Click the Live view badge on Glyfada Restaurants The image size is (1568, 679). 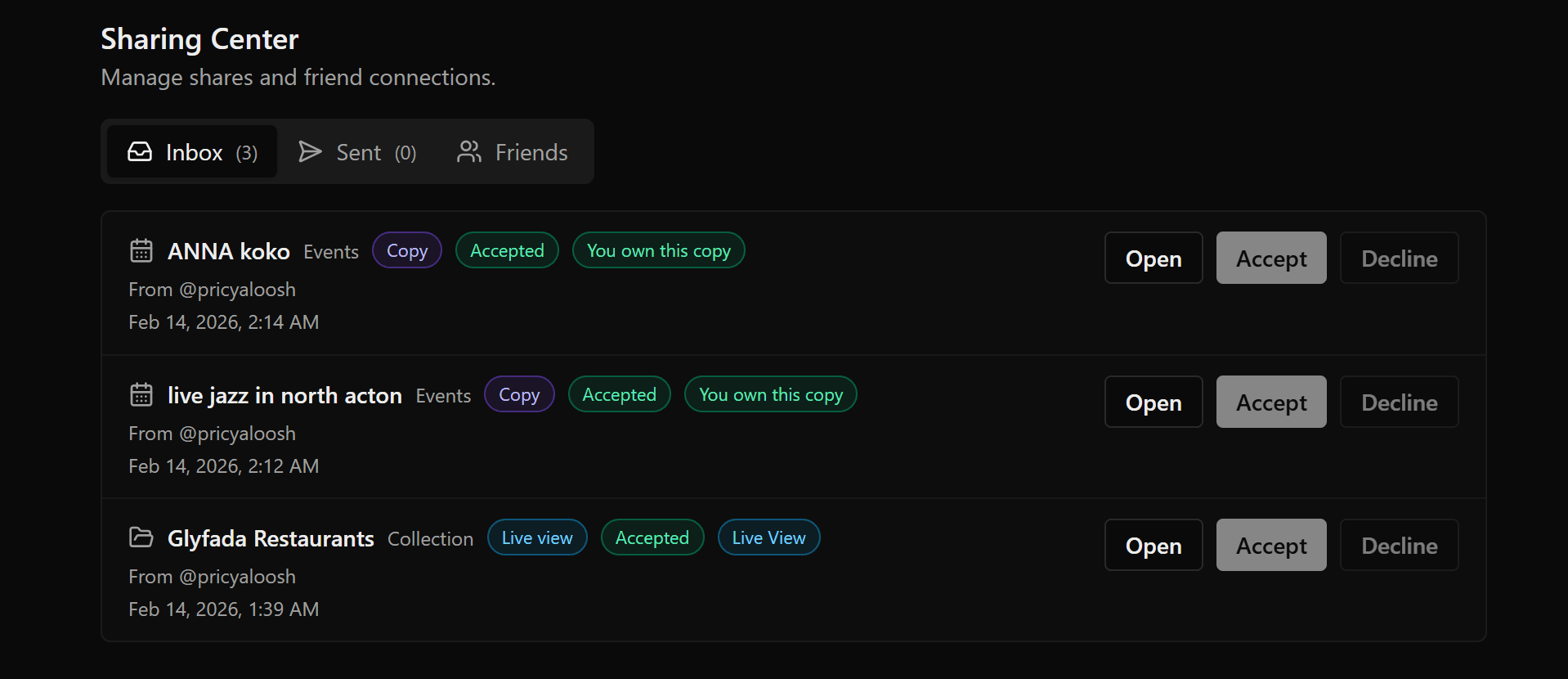coord(536,537)
